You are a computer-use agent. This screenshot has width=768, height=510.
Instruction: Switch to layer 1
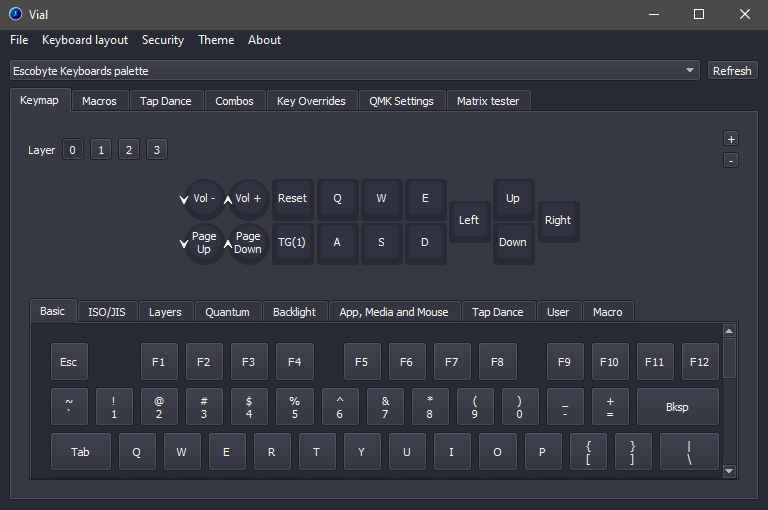pyautogui.click(x=101, y=150)
